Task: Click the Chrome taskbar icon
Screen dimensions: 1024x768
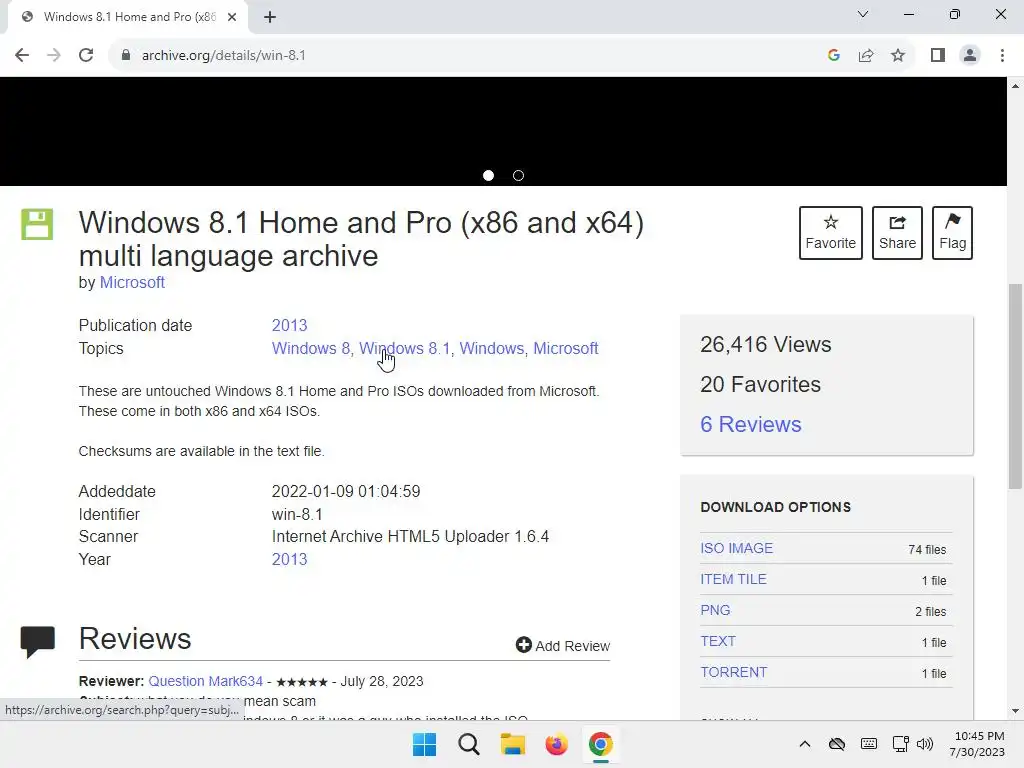Action: coord(601,744)
